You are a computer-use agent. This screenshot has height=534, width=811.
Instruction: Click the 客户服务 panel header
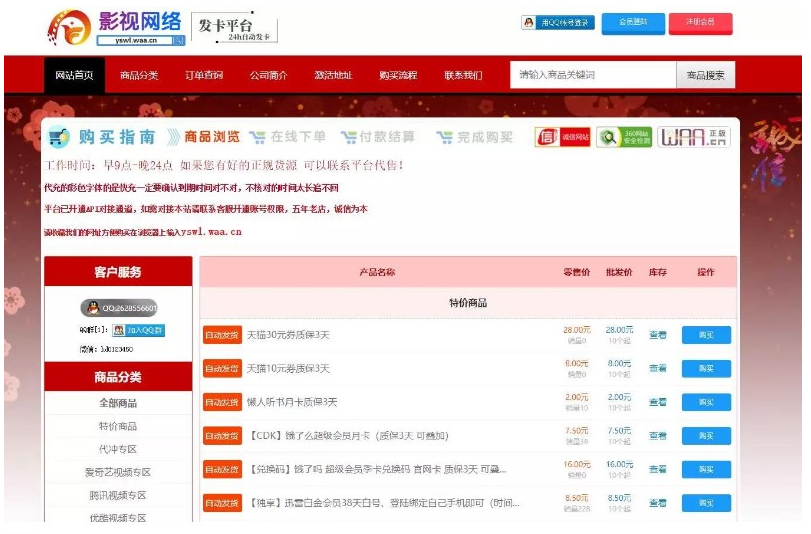(x=118, y=272)
